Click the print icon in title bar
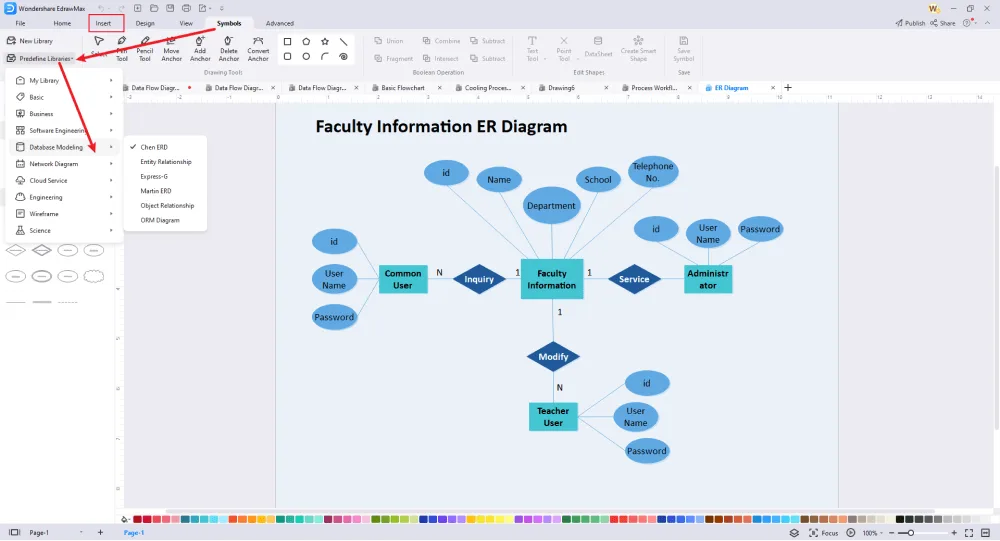1000x541 pixels. pos(186,8)
